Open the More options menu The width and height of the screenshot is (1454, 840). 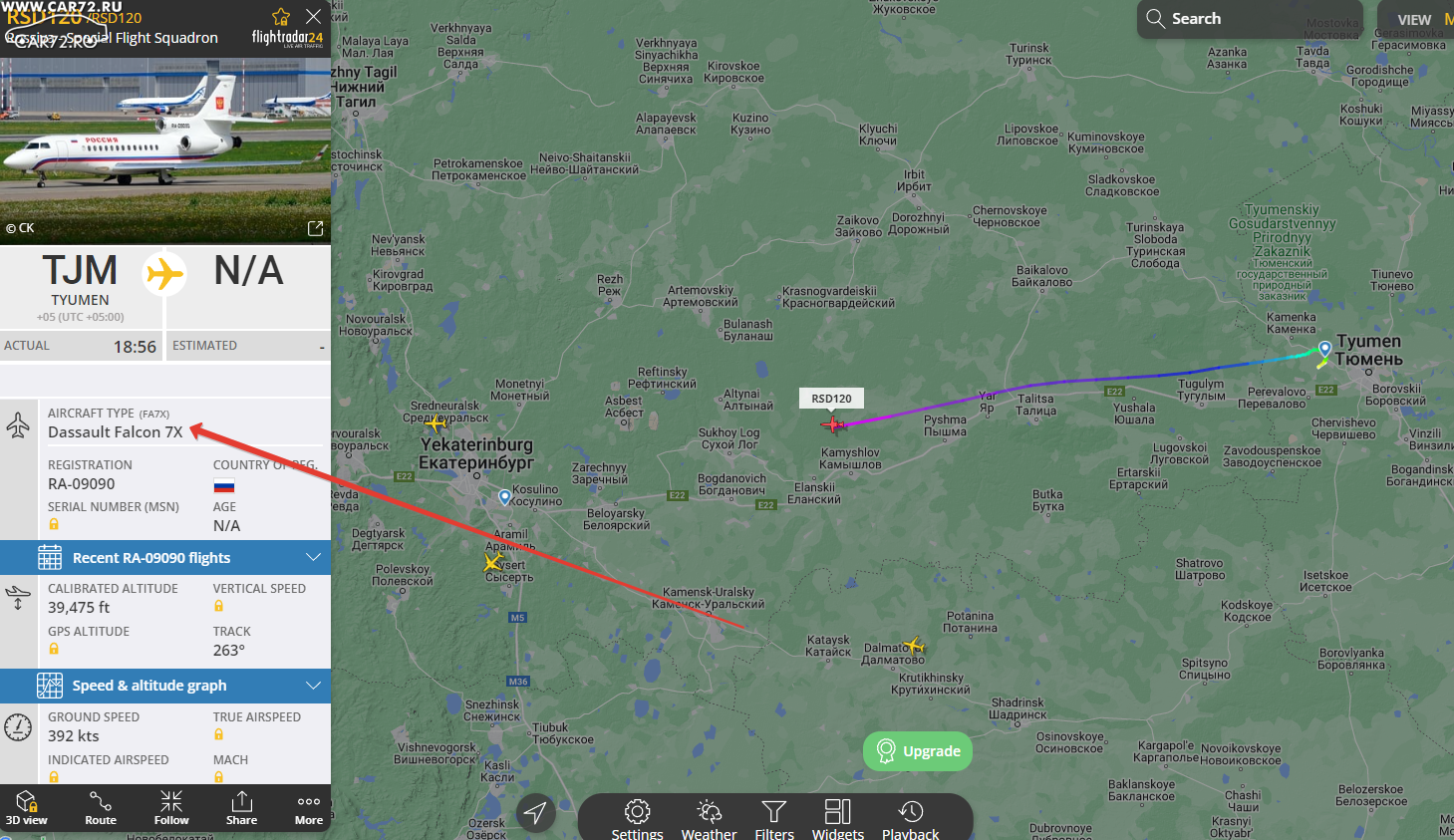309,808
